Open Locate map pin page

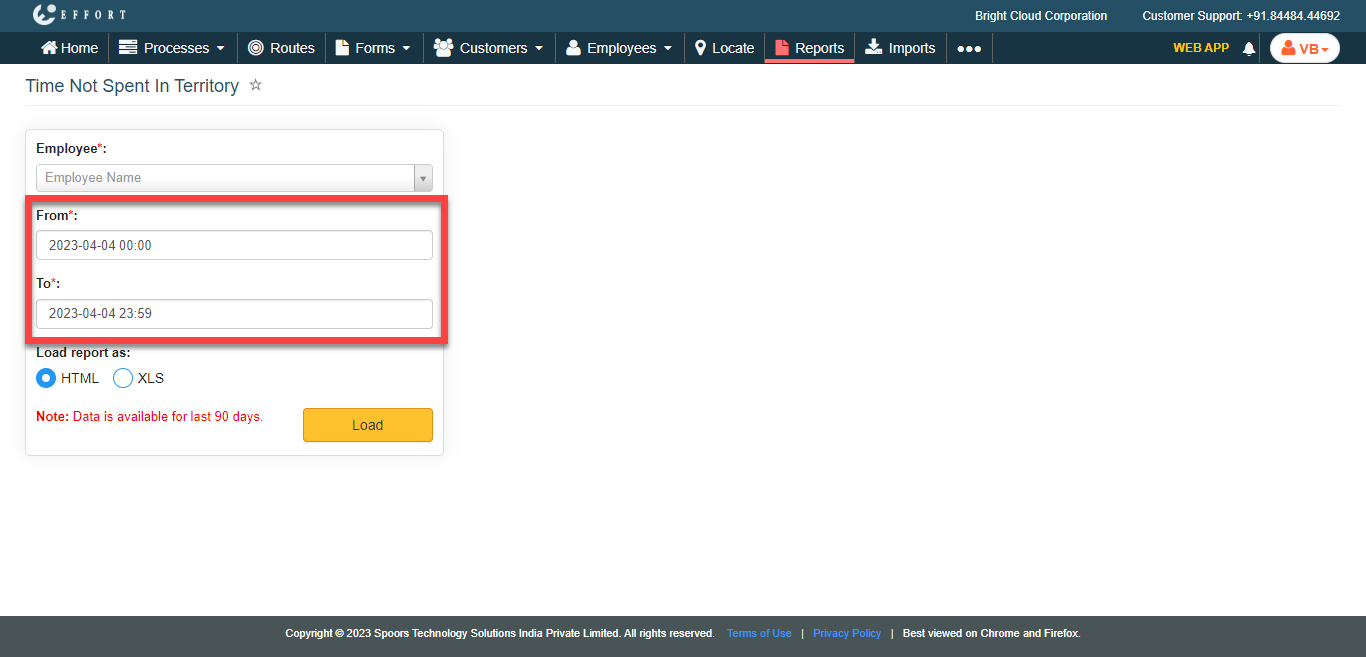(x=724, y=48)
